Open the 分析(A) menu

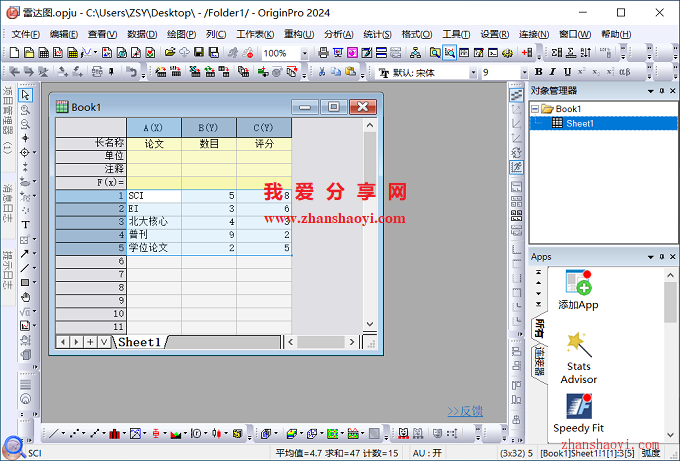338,34
